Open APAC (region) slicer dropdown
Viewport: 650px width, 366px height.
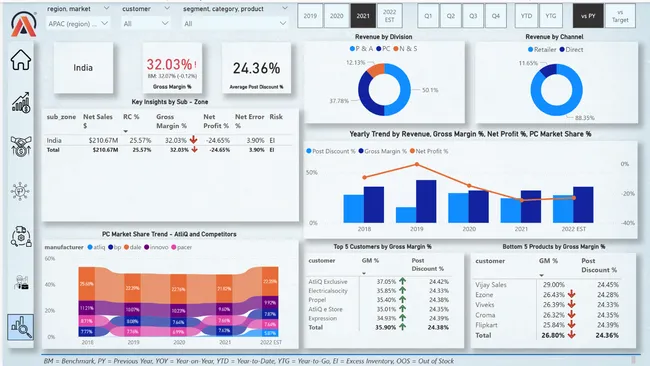click(x=78, y=24)
